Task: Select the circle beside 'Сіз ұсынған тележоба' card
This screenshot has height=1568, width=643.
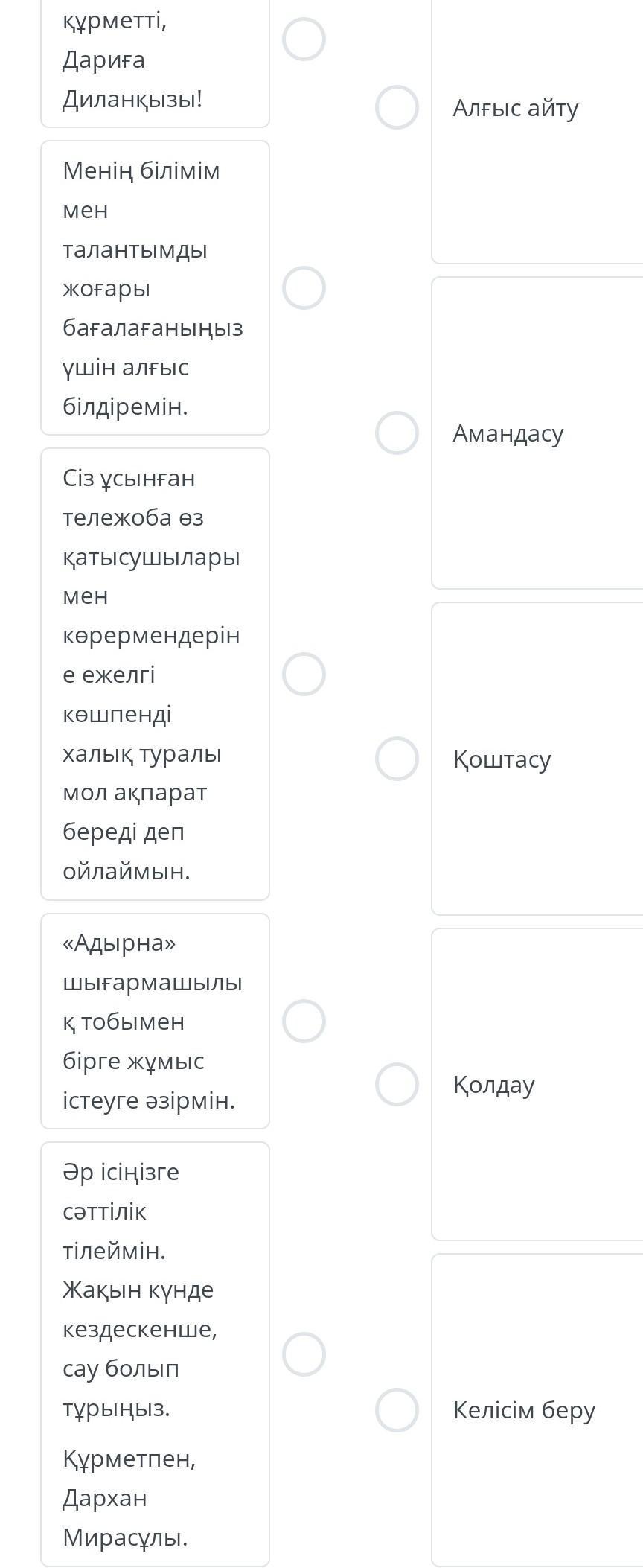Action: point(304,675)
